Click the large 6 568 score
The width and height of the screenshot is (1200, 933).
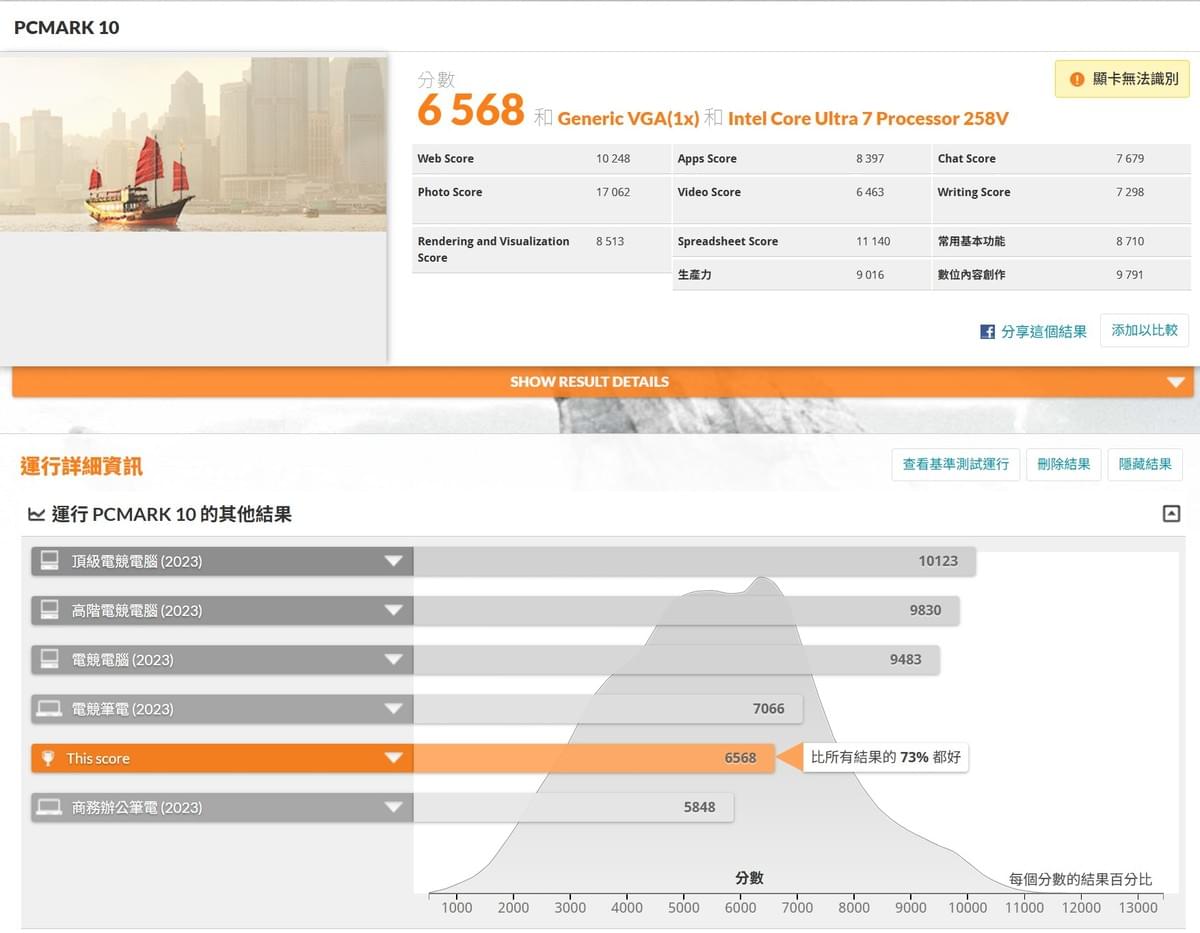[x=470, y=110]
